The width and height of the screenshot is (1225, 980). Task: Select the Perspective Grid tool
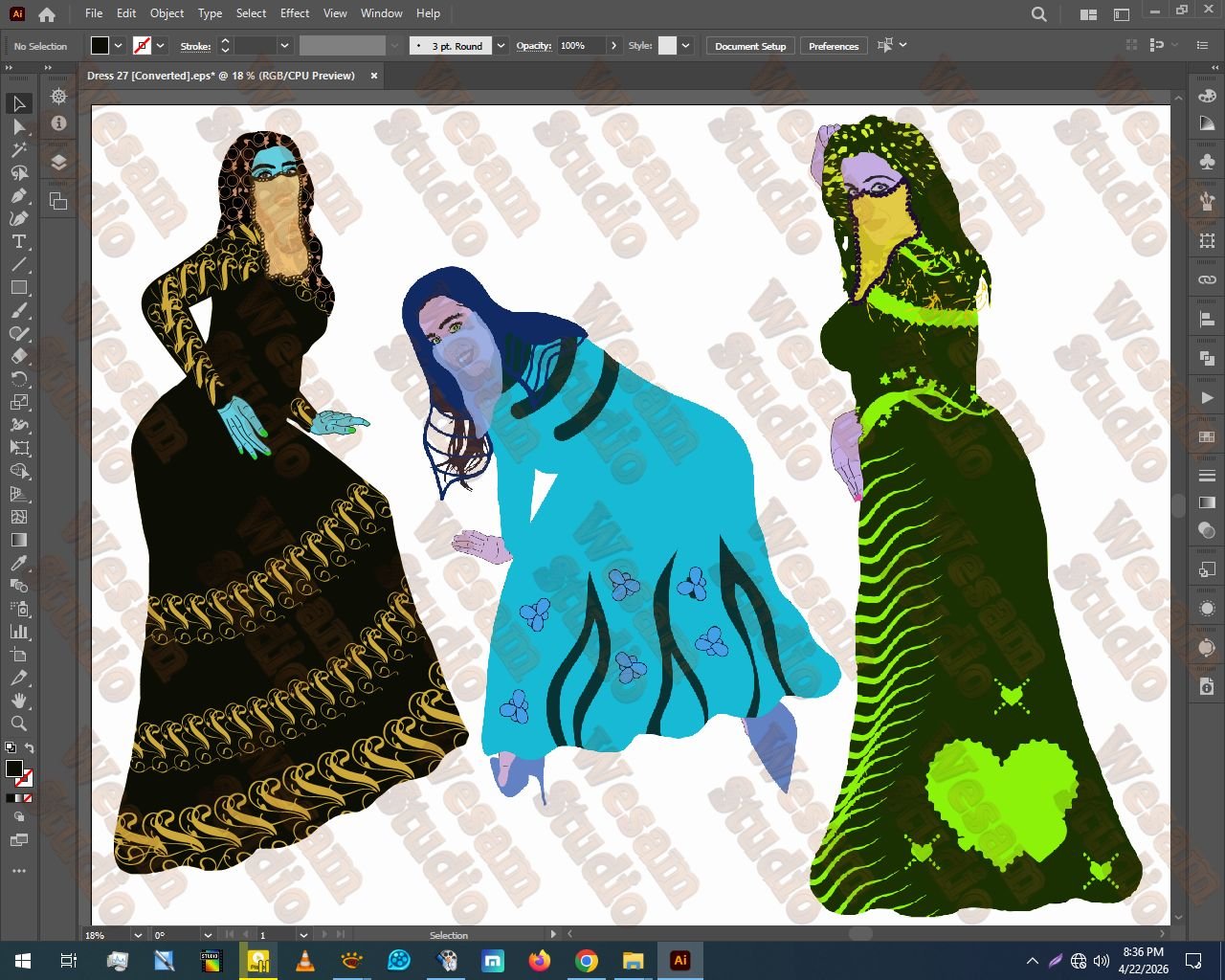click(19, 494)
